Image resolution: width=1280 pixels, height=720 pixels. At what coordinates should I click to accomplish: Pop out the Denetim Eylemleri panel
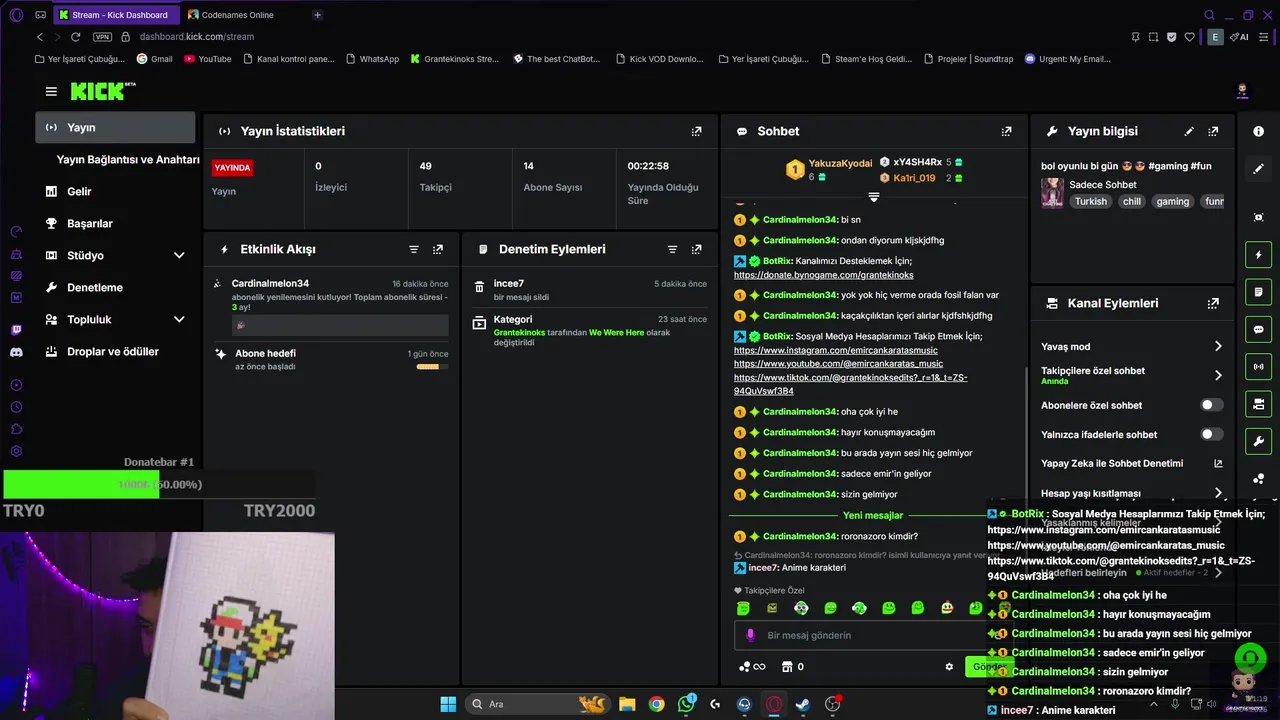(x=697, y=249)
